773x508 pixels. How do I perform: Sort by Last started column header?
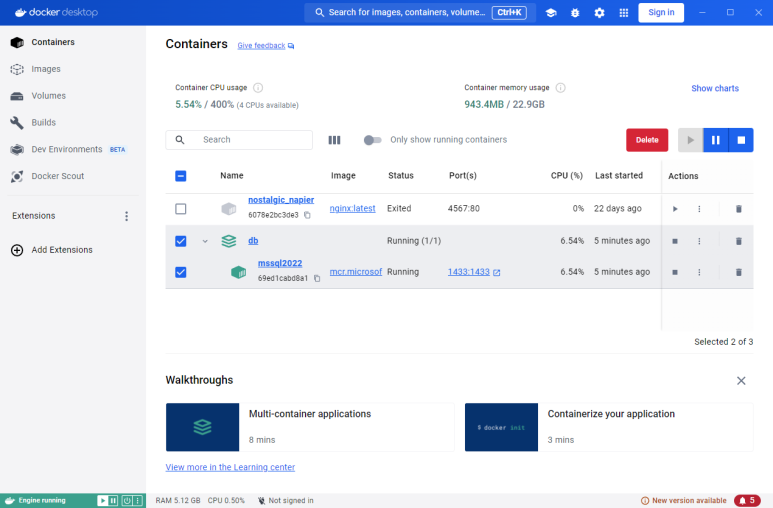tap(619, 176)
